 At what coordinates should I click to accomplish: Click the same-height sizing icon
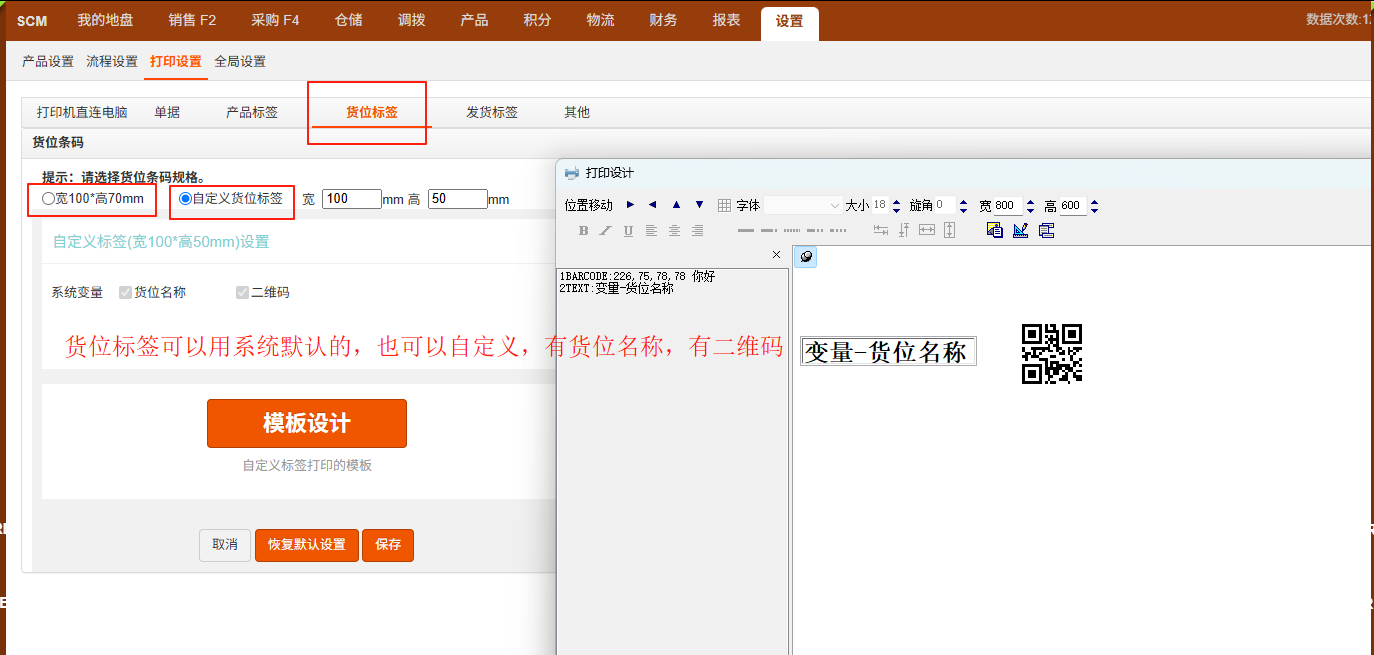coord(950,231)
